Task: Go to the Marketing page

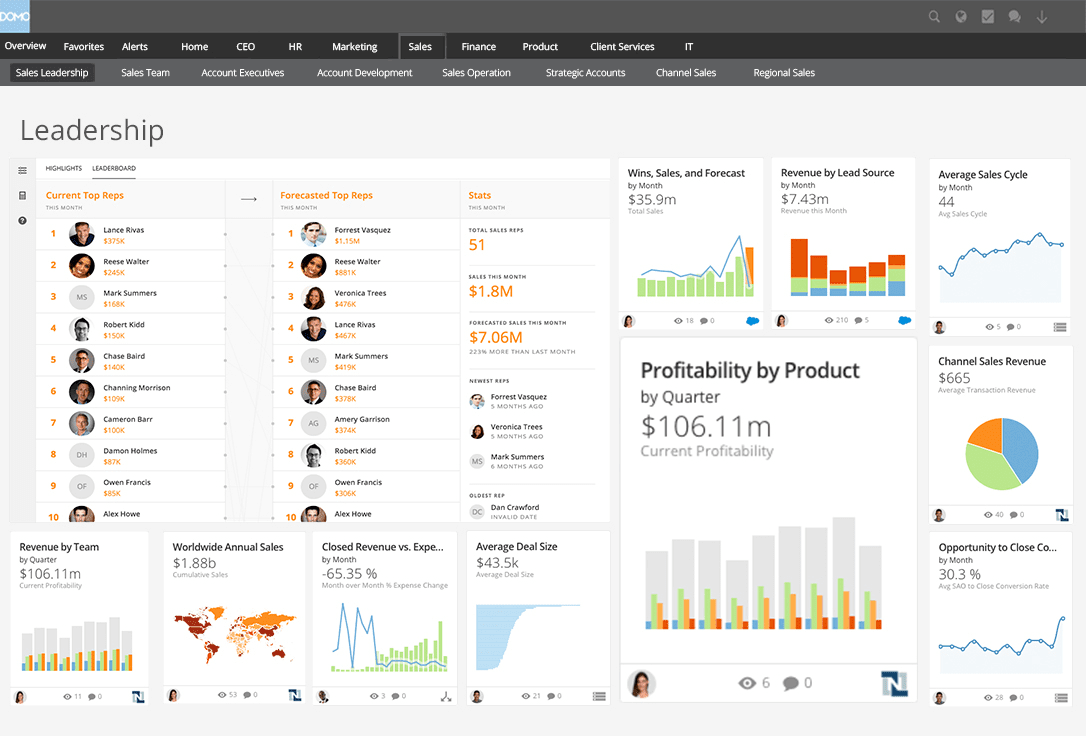Action: click(355, 46)
